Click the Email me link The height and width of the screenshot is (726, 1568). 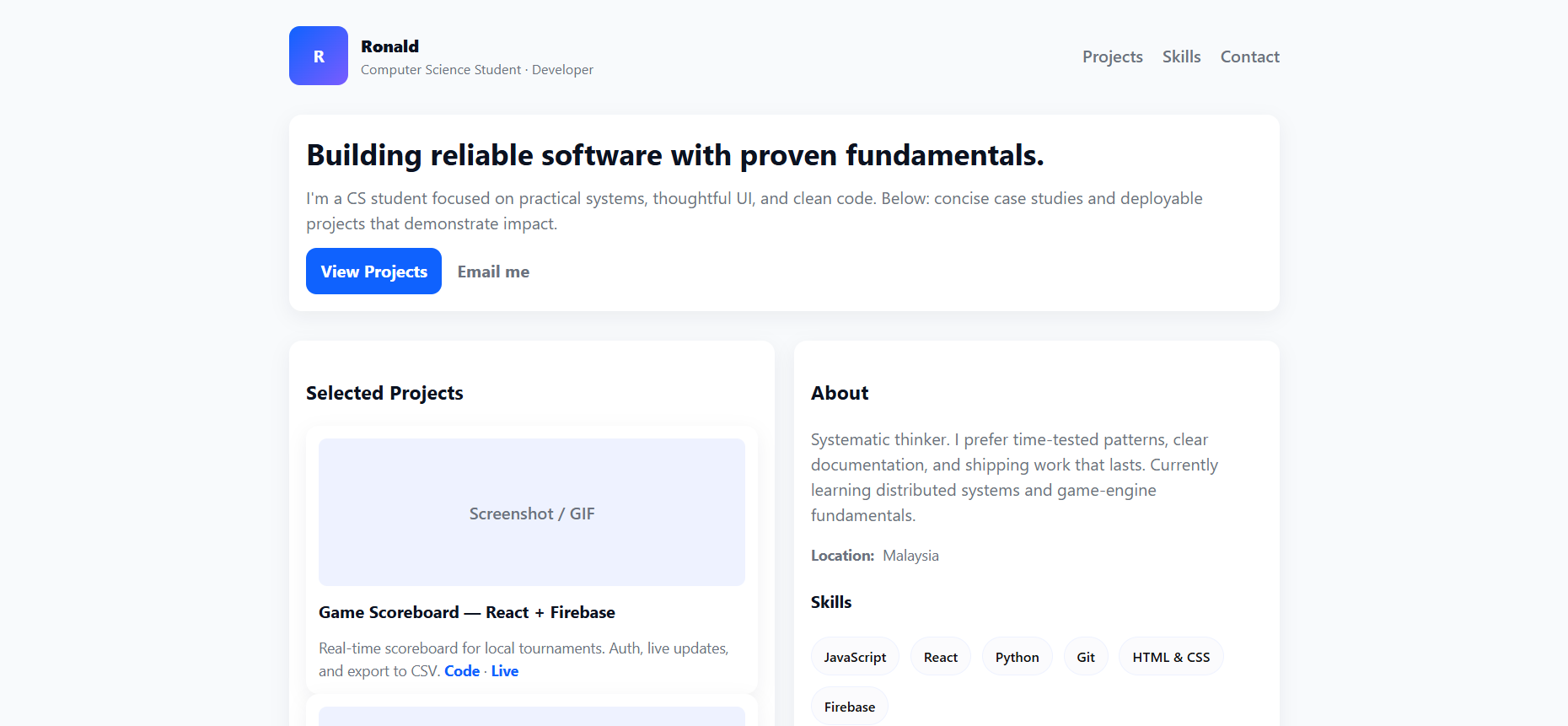click(493, 272)
